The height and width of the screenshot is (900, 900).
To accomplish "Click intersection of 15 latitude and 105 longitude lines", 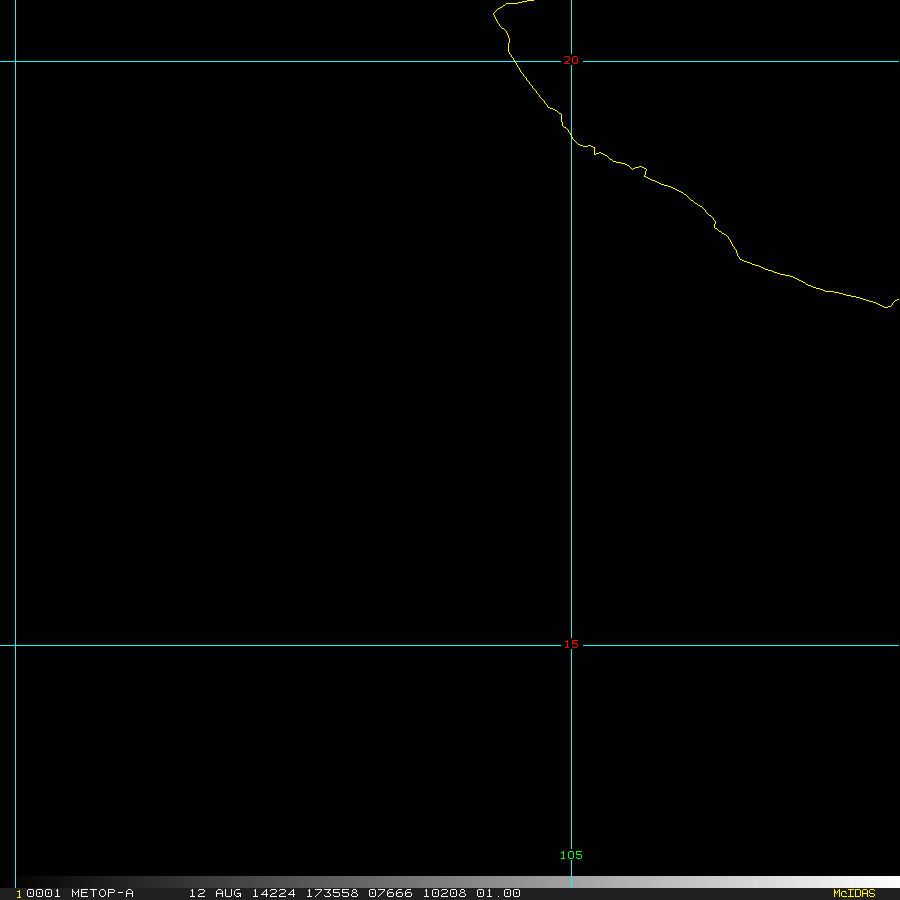I will [x=571, y=645].
